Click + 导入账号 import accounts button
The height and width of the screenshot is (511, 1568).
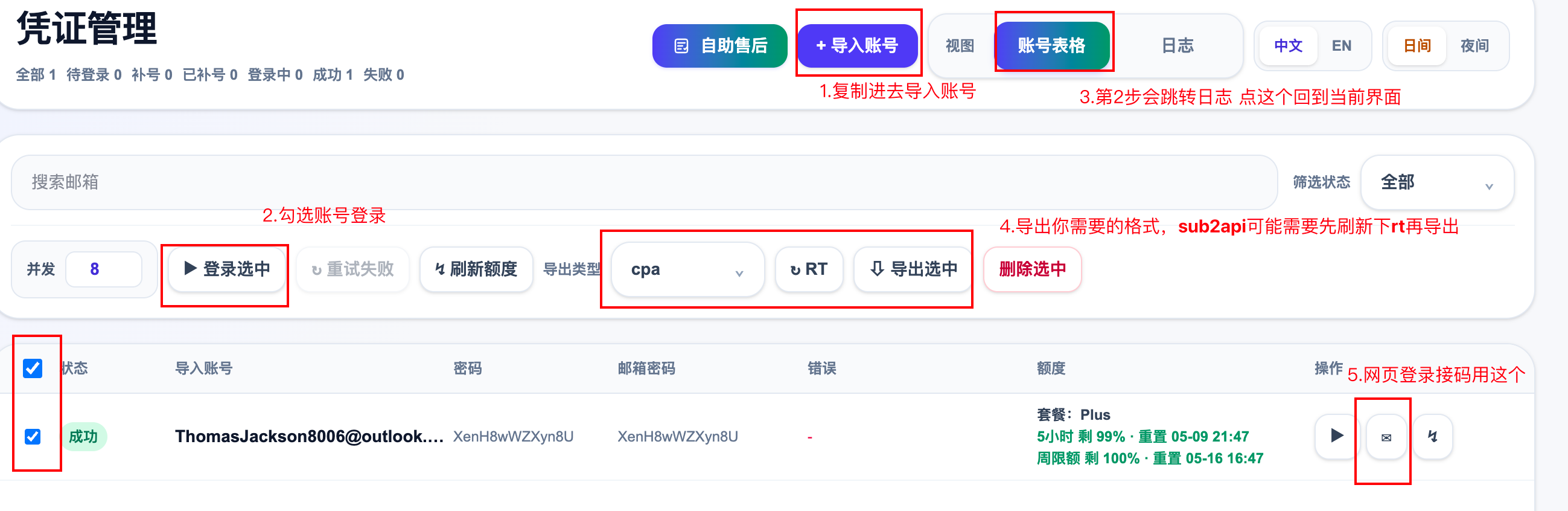tap(858, 46)
